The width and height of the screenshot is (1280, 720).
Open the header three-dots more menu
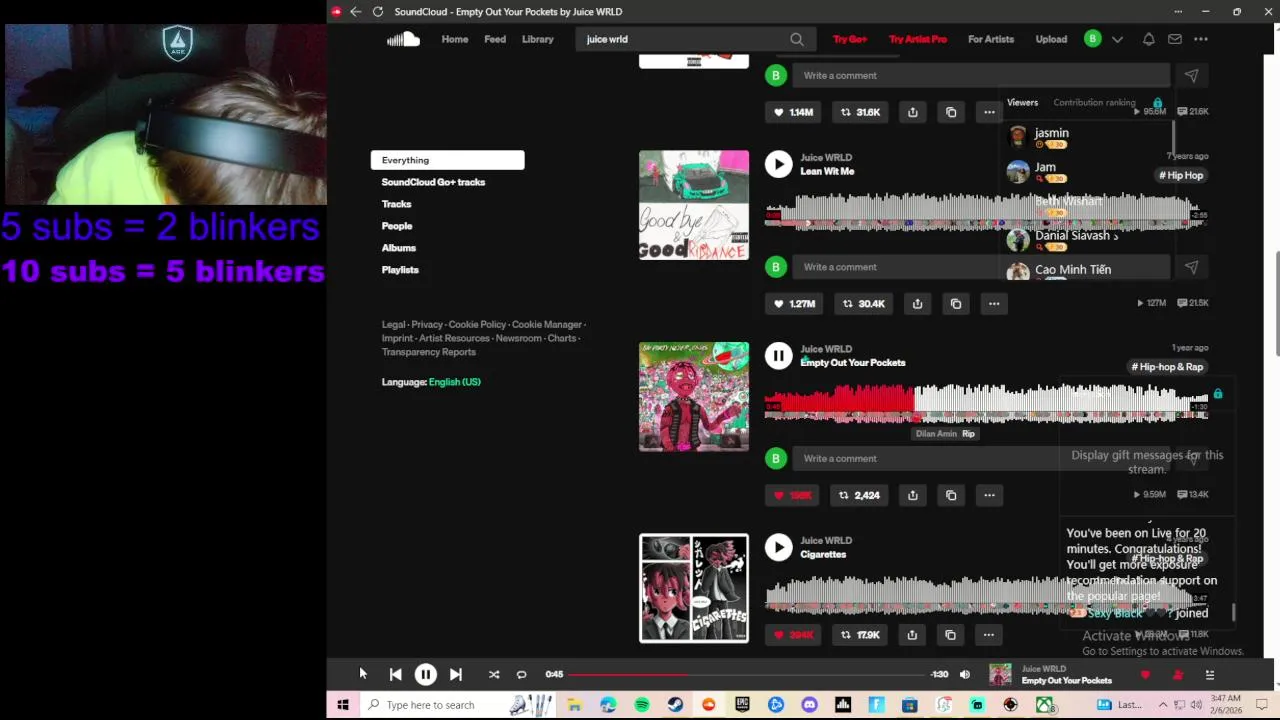tap(1201, 39)
